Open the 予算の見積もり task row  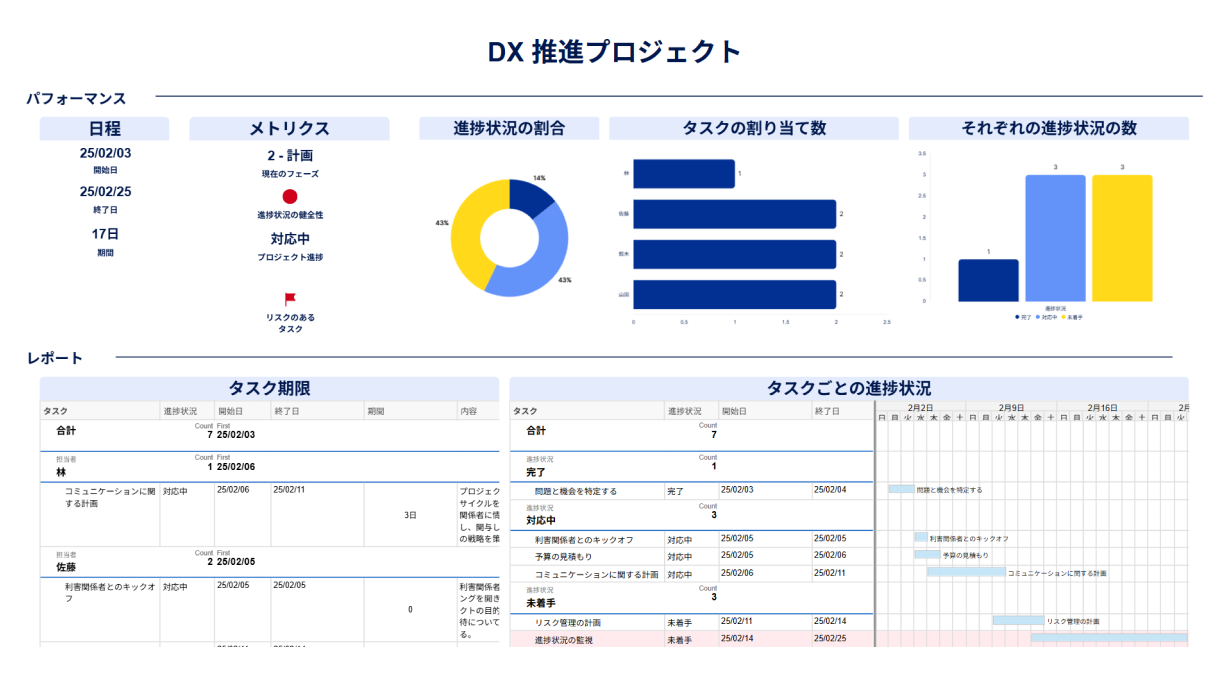[563, 556]
